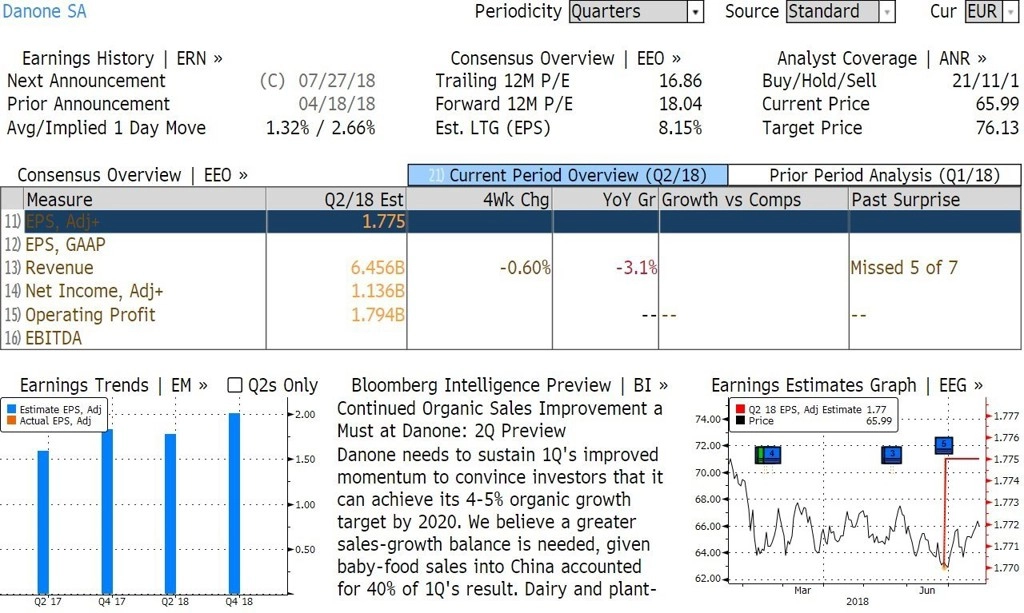Switch to Prior Period Analysis (Q1/18) tab
The height and width of the screenshot is (613, 1024).
(874, 175)
